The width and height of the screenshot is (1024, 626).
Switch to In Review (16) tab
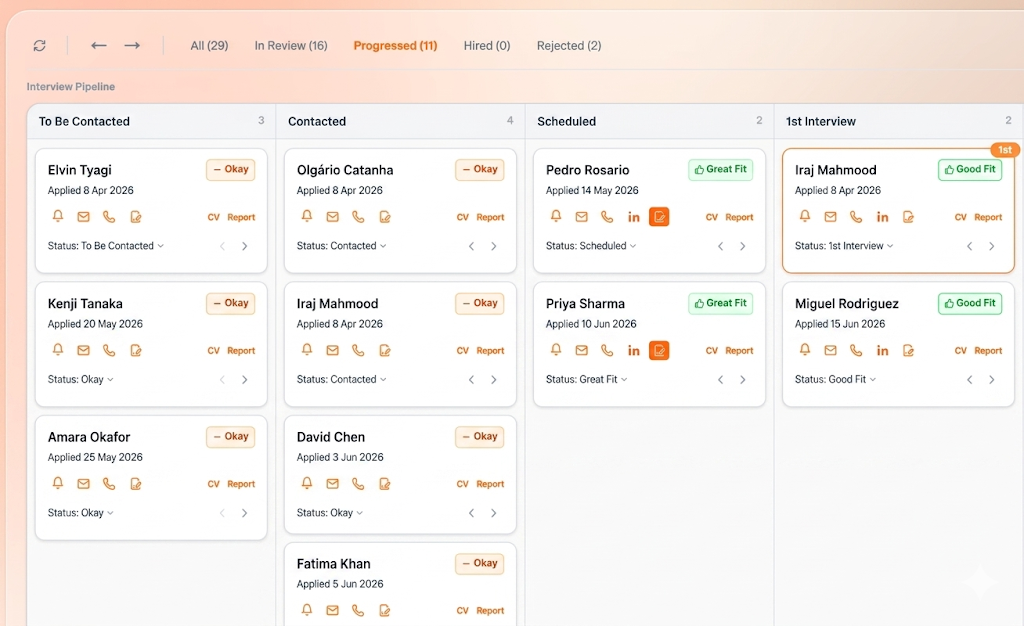pyautogui.click(x=291, y=46)
